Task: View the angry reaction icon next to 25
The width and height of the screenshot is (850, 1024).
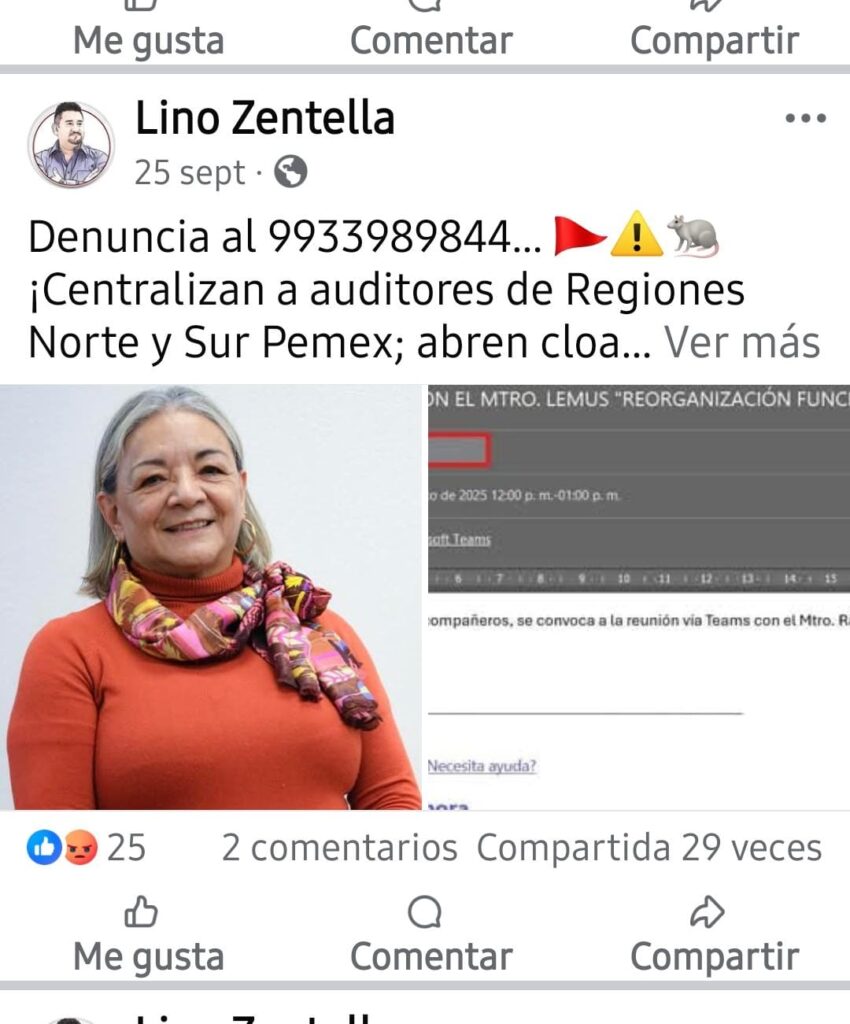Action: [x=80, y=848]
